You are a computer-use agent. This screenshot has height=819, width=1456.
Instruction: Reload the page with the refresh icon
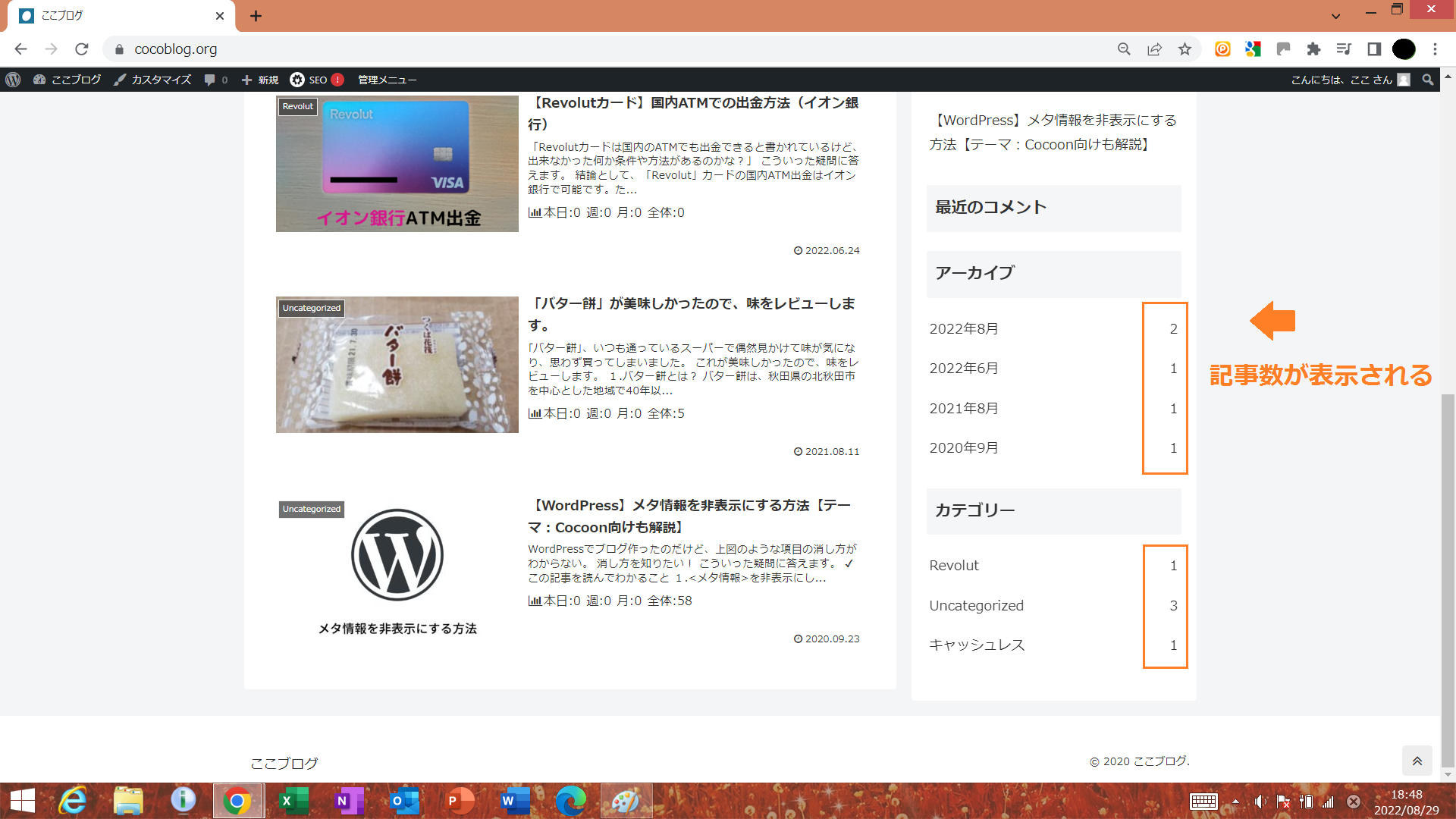pyautogui.click(x=82, y=49)
